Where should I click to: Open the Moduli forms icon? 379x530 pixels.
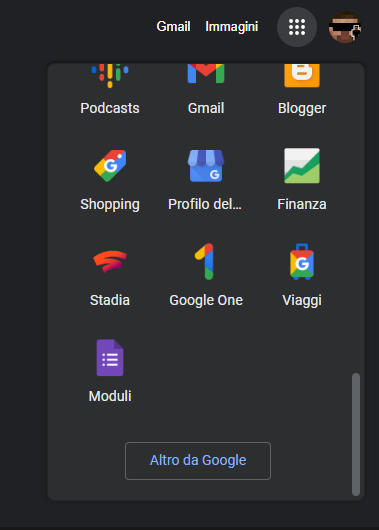(110, 358)
